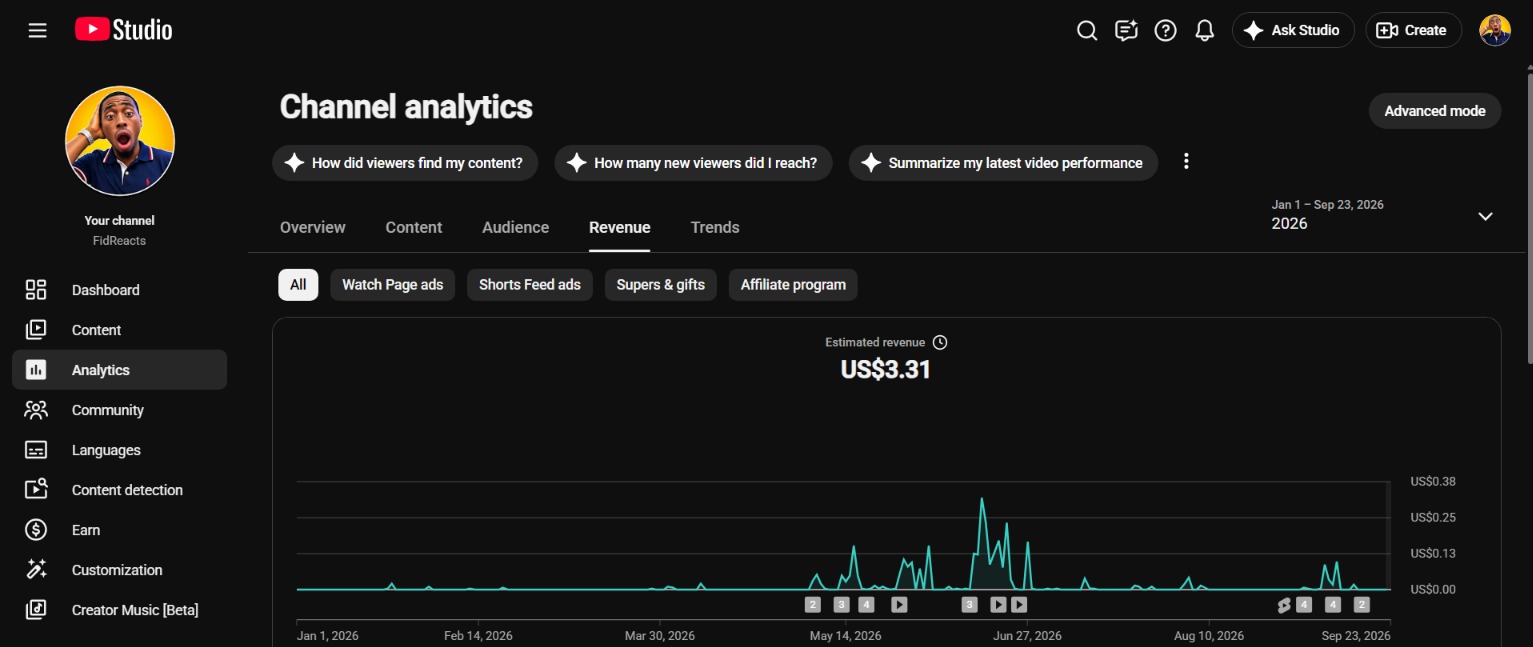Open Analytics in the sidebar
This screenshot has height=647, width=1533.
click(x=120, y=370)
